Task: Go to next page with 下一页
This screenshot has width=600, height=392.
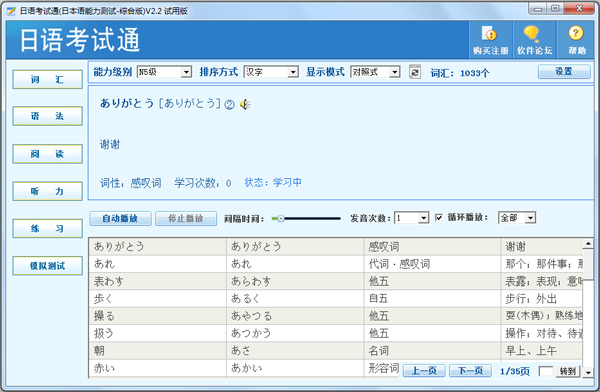Action: [x=470, y=371]
